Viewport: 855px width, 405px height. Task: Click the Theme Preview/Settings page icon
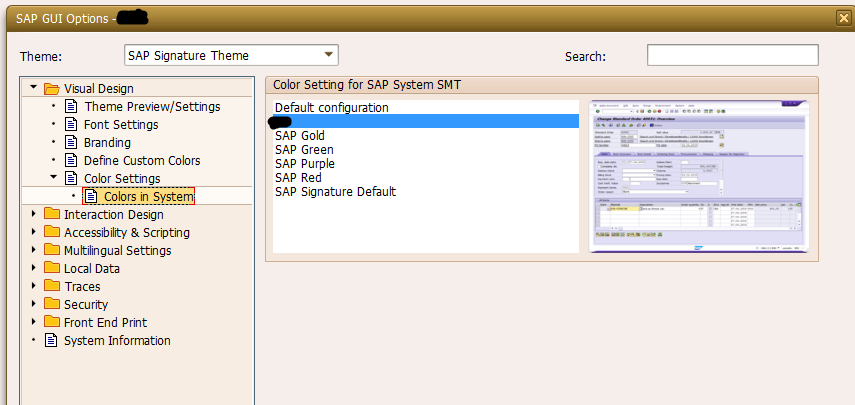tap(71, 106)
